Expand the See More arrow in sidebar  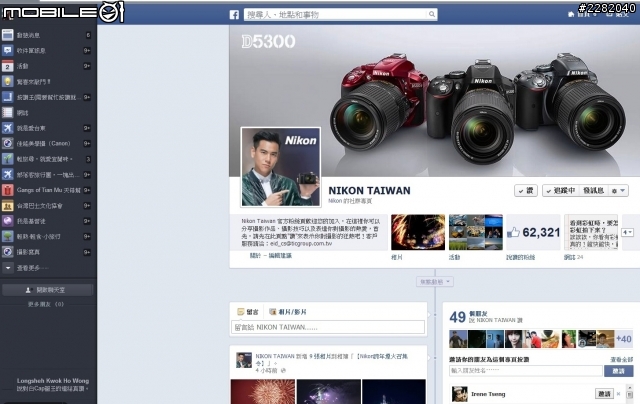click(7, 268)
